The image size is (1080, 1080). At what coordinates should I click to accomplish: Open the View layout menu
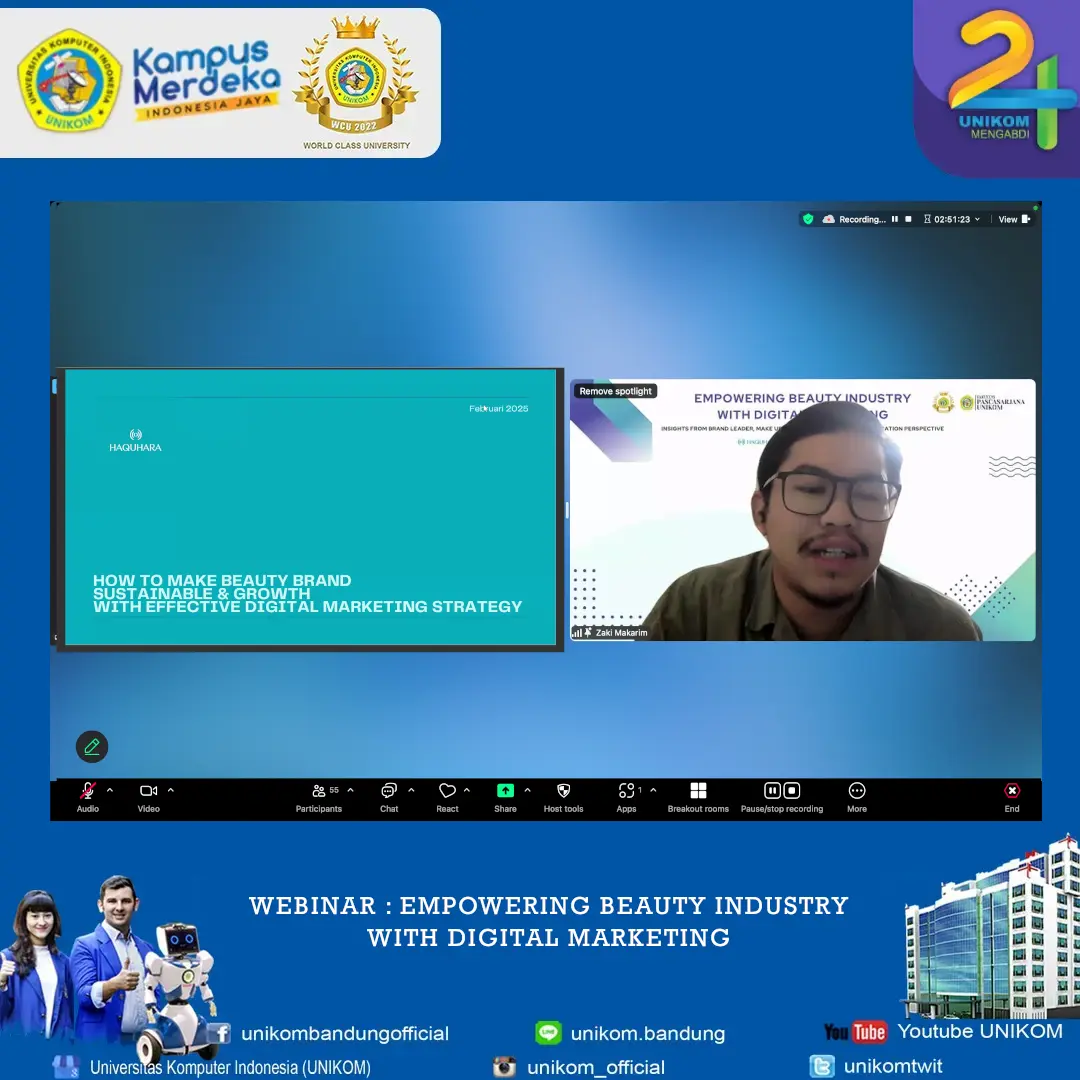pyautogui.click(x=1013, y=219)
